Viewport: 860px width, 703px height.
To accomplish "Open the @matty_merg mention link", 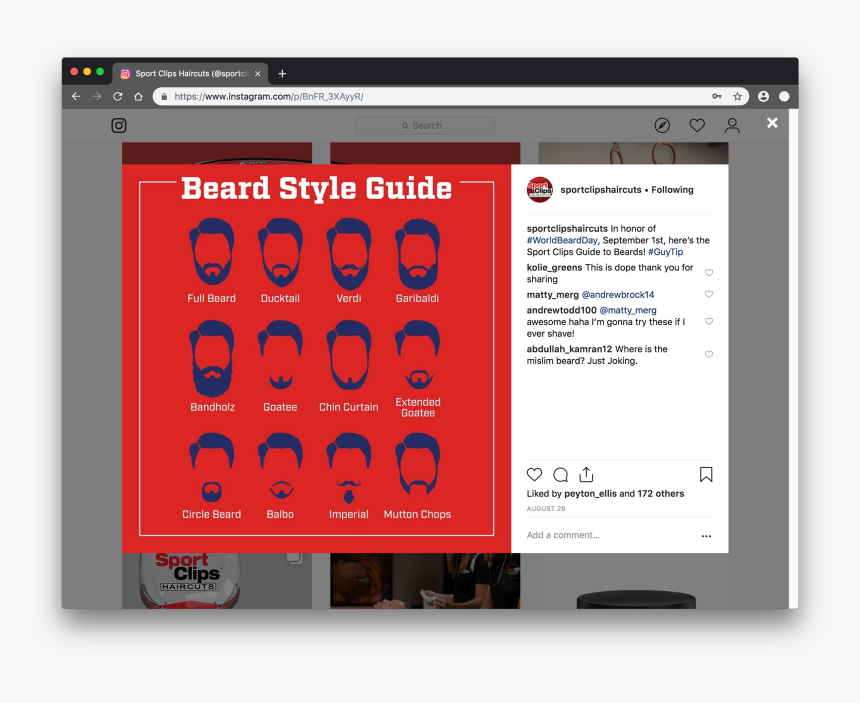I will 628,310.
